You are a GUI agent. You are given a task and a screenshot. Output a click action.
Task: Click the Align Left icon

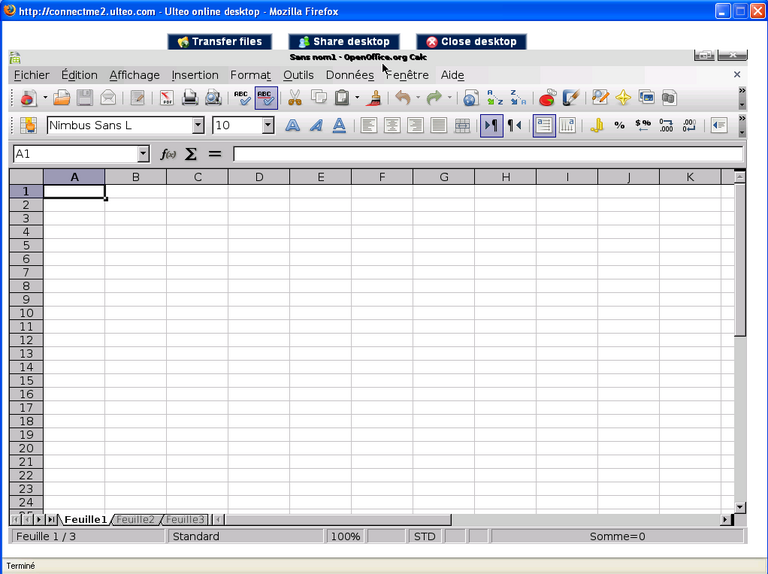click(368, 125)
